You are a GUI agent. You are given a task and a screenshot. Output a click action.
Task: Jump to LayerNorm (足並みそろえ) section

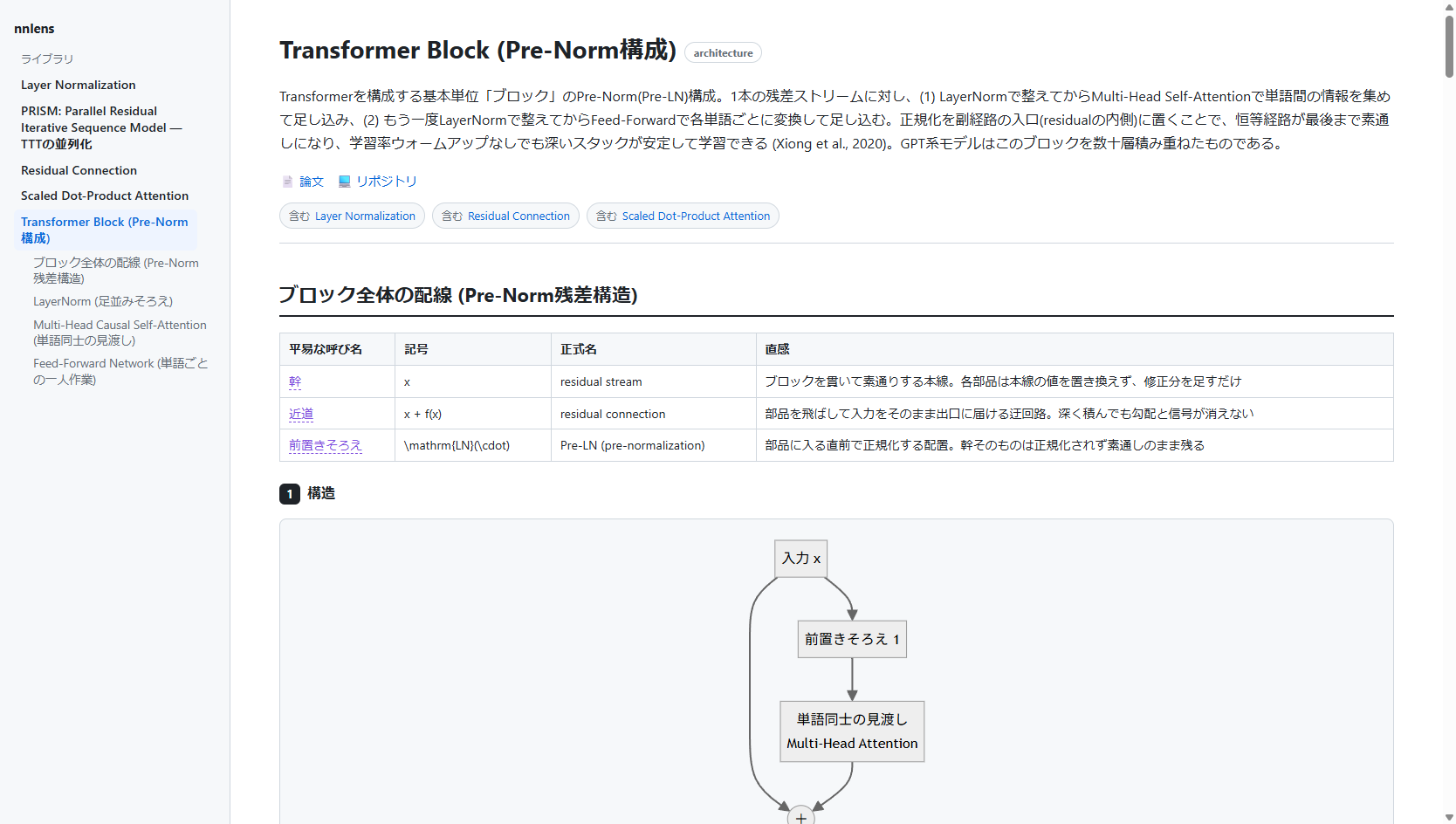pyautogui.click(x=103, y=301)
